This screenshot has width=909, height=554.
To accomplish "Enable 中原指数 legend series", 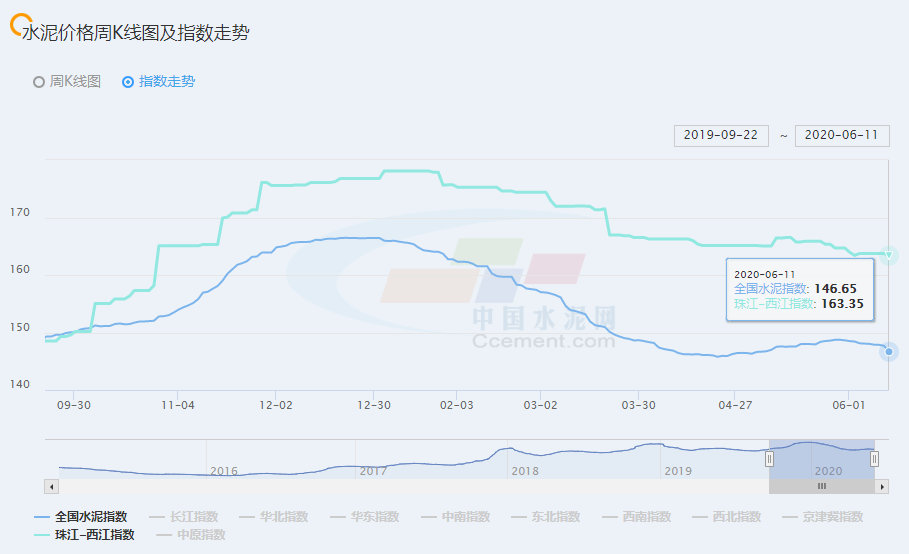I will pos(191,535).
